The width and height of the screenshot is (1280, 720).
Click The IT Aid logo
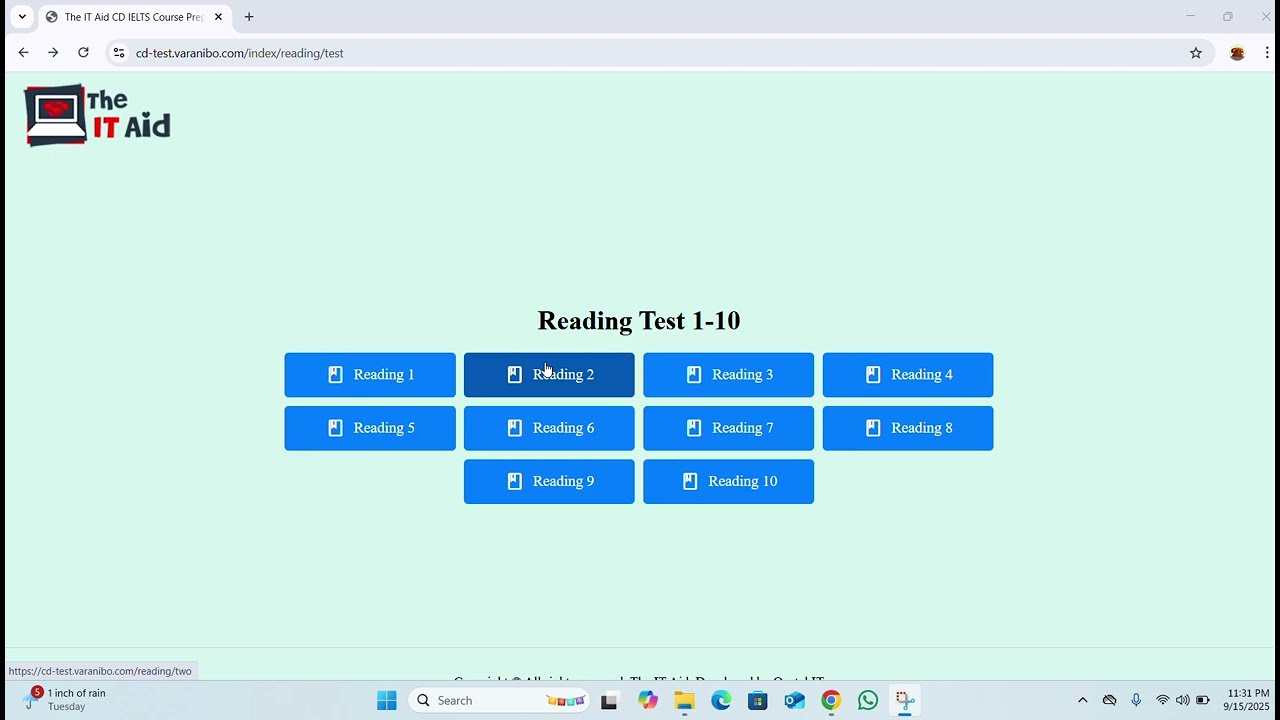coord(97,115)
